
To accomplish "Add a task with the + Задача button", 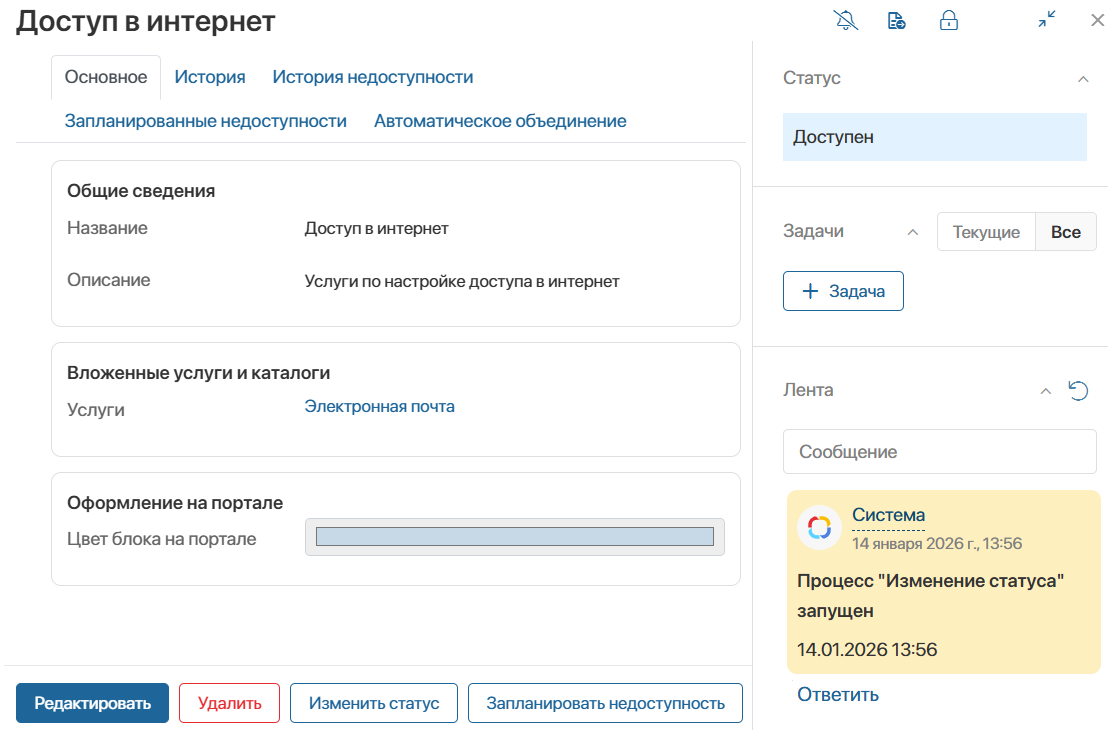I will (x=843, y=291).
